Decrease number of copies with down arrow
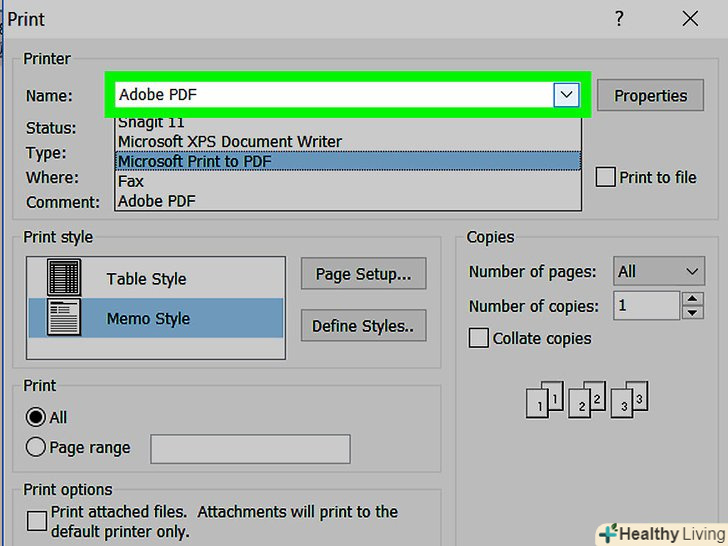The image size is (728, 546). pos(692,312)
